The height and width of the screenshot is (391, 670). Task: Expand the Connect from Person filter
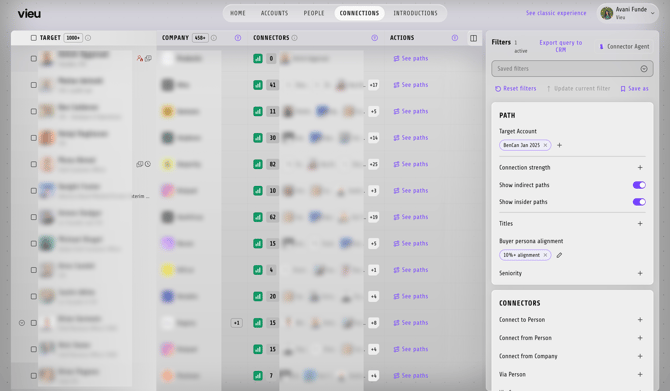pyautogui.click(x=640, y=338)
